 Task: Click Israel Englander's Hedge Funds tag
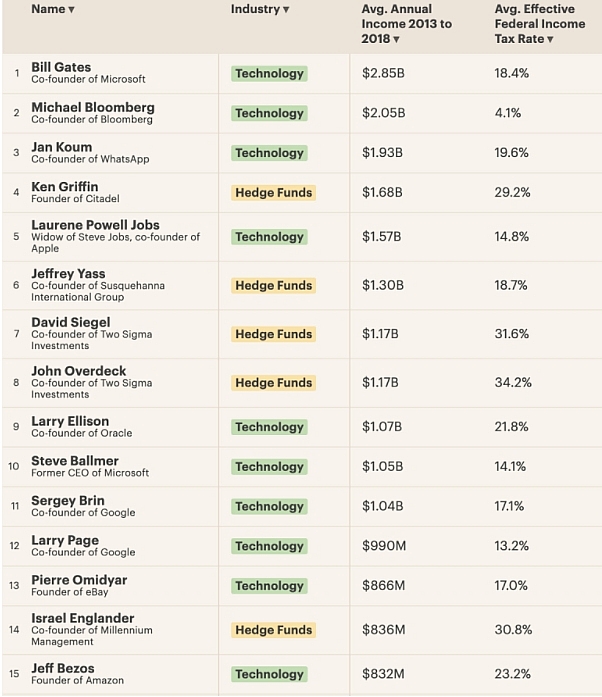[273, 630]
